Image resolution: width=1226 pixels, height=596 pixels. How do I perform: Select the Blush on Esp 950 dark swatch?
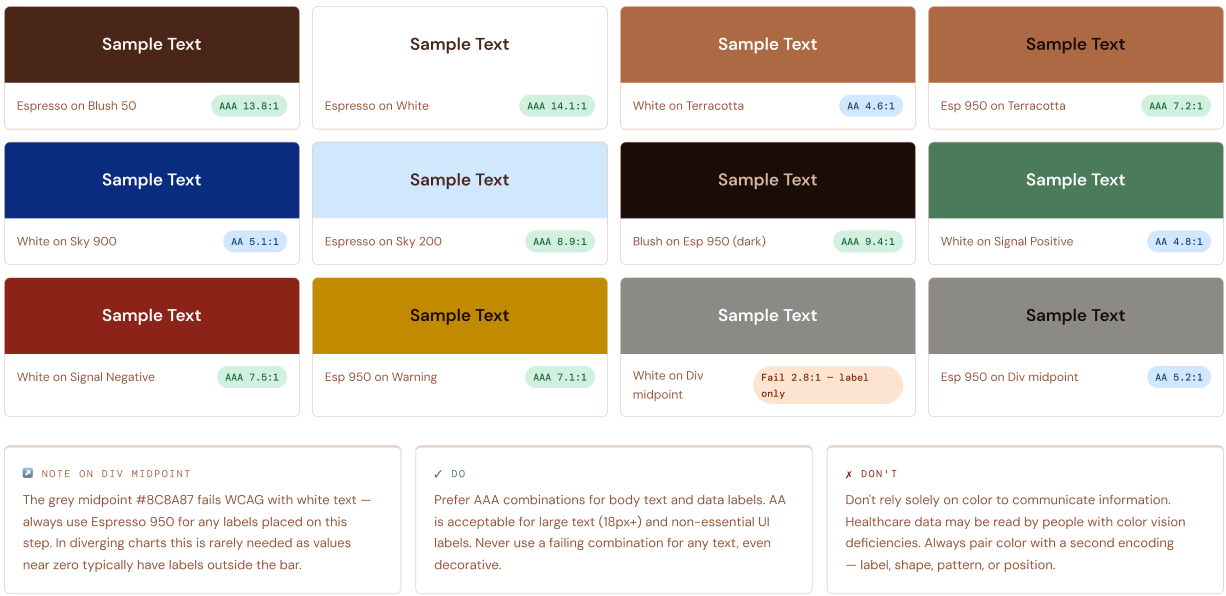pos(768,180)
